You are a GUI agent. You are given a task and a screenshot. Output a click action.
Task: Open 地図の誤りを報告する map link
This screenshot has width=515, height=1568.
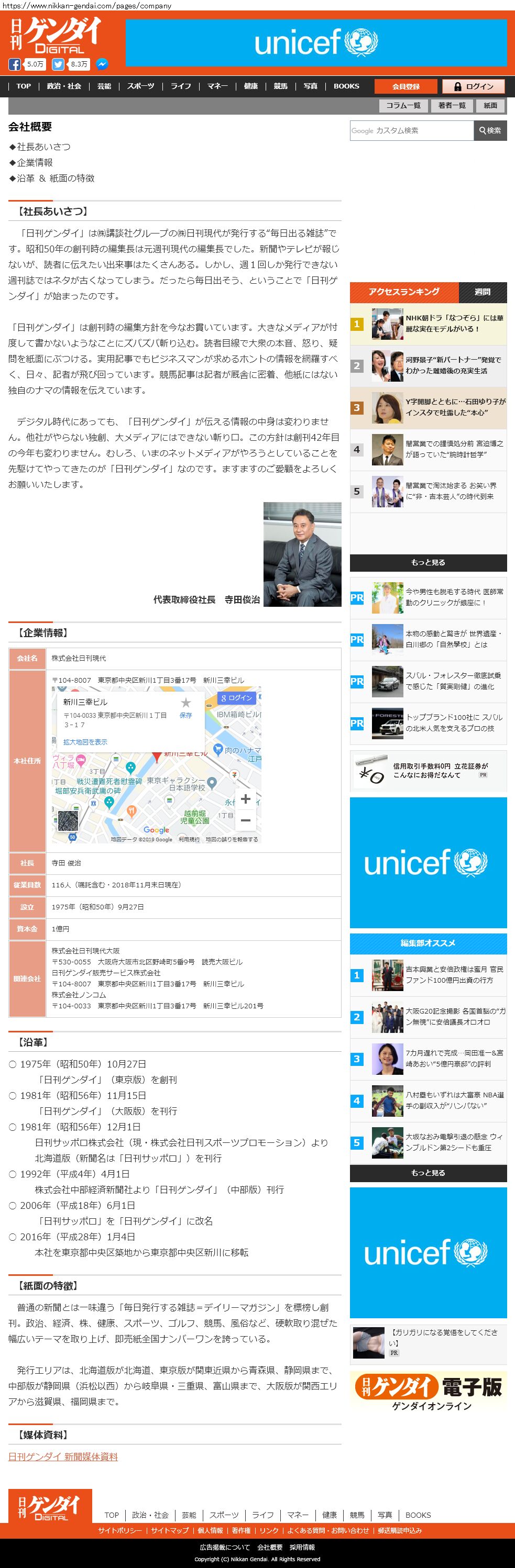pyautogui.click(x=232, y=839)
